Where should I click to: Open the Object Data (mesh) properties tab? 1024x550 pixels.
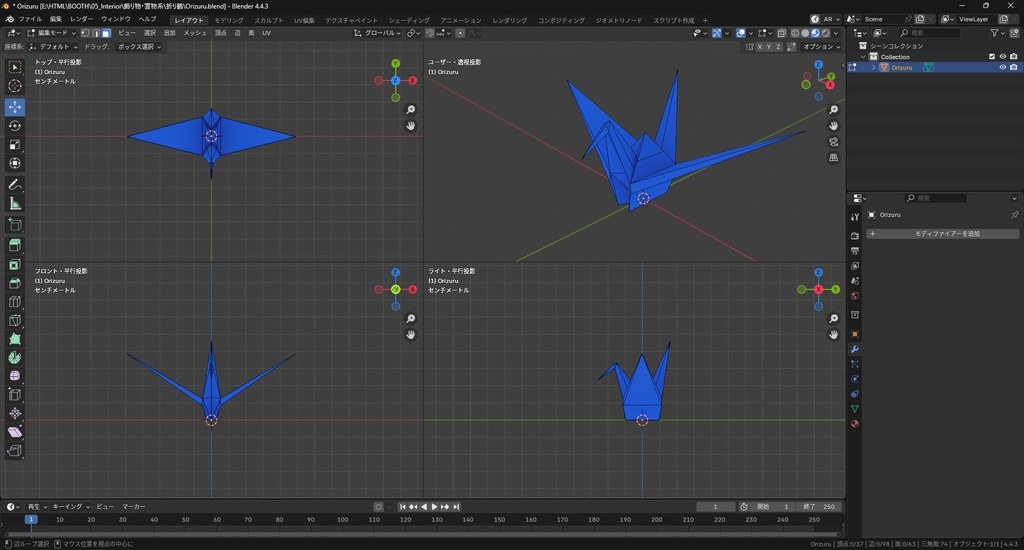click(855, 409)
